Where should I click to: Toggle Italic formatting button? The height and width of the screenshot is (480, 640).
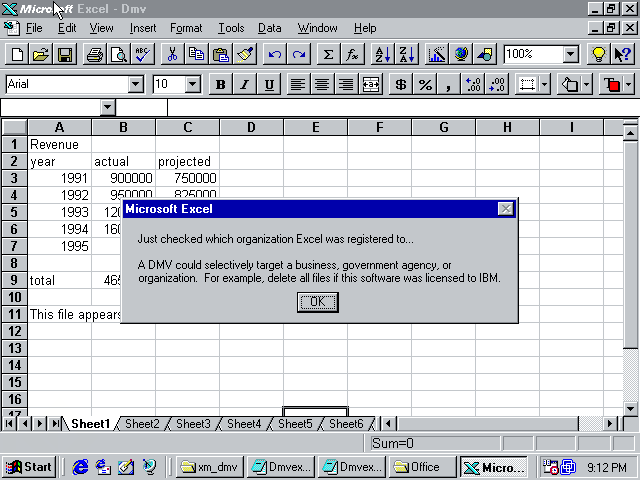click(x=245, y=84)
